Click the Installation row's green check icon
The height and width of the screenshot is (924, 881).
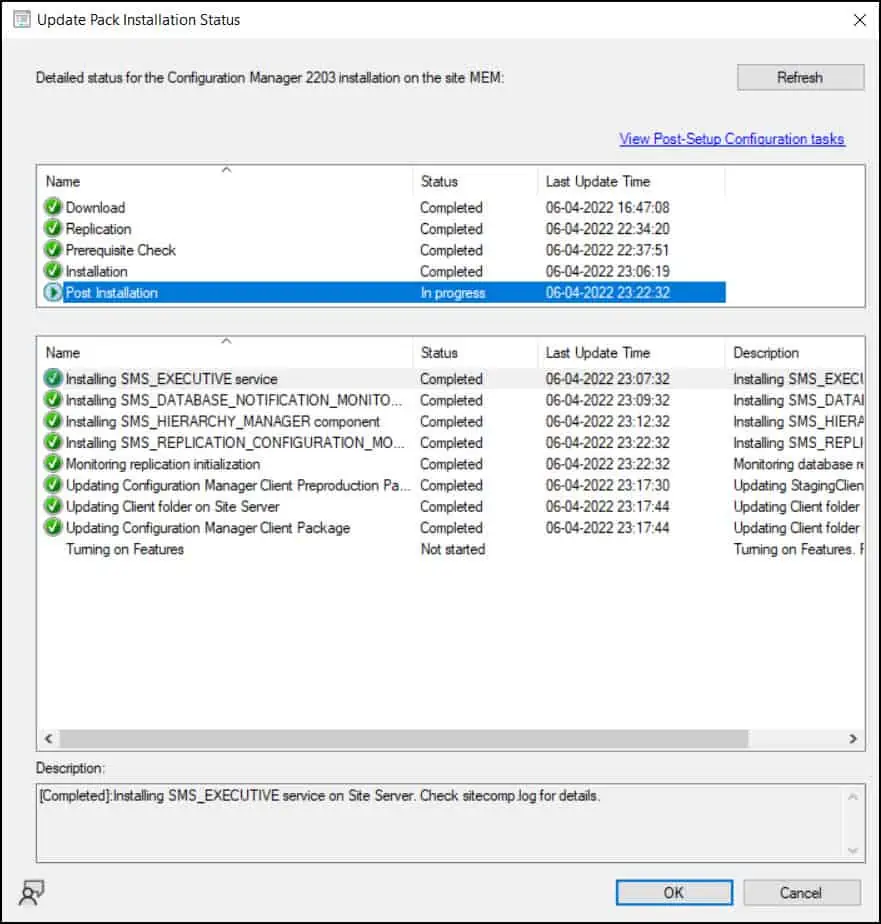(52, 270)
